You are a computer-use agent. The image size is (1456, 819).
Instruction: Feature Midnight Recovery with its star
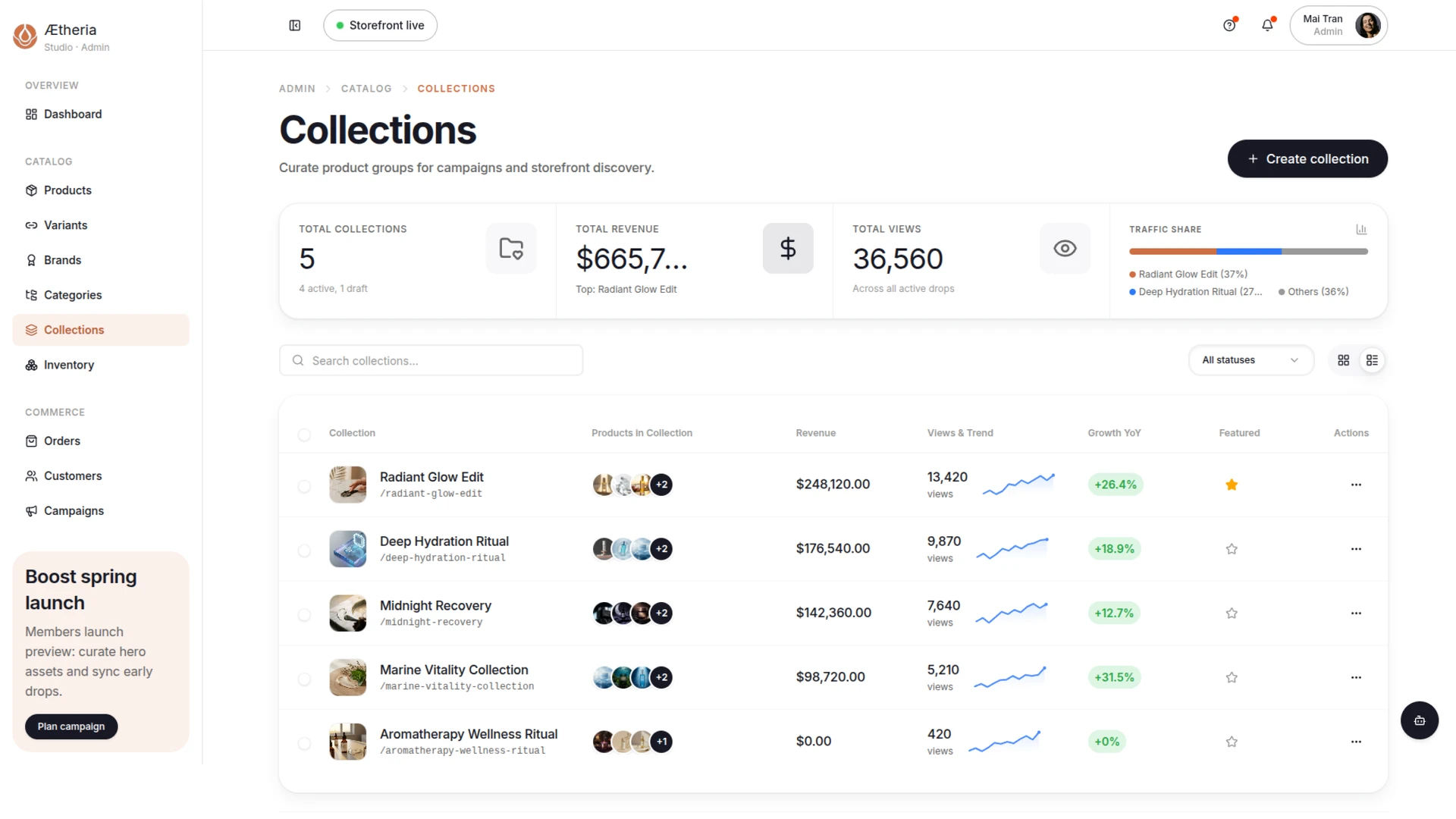[x=1232, y=613]
